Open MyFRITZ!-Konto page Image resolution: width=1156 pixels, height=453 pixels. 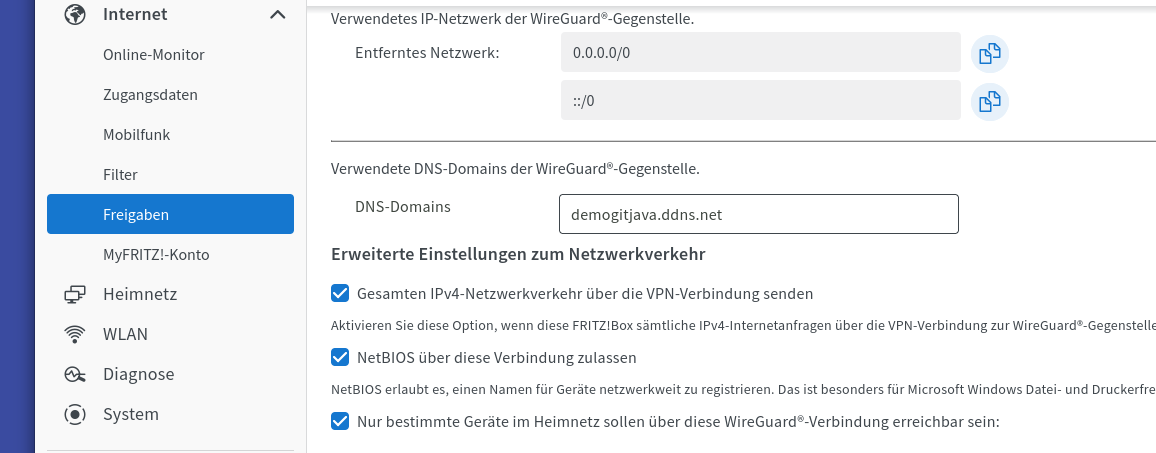point(156,255)
